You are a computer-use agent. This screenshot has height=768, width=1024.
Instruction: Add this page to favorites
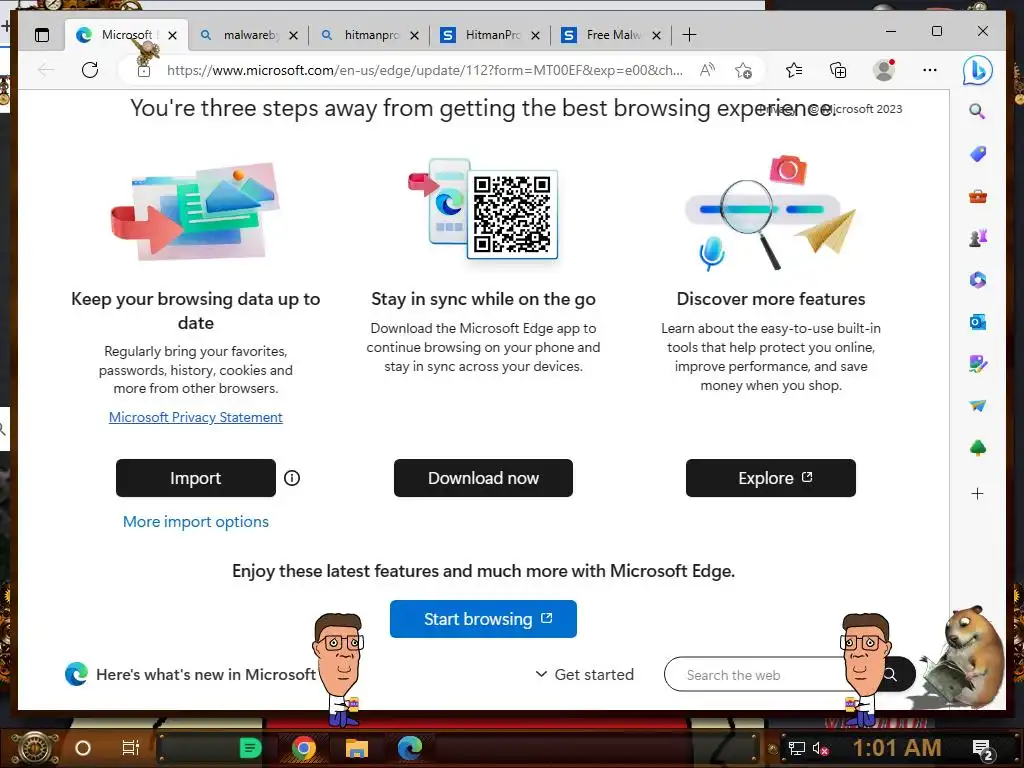(743, 70)
